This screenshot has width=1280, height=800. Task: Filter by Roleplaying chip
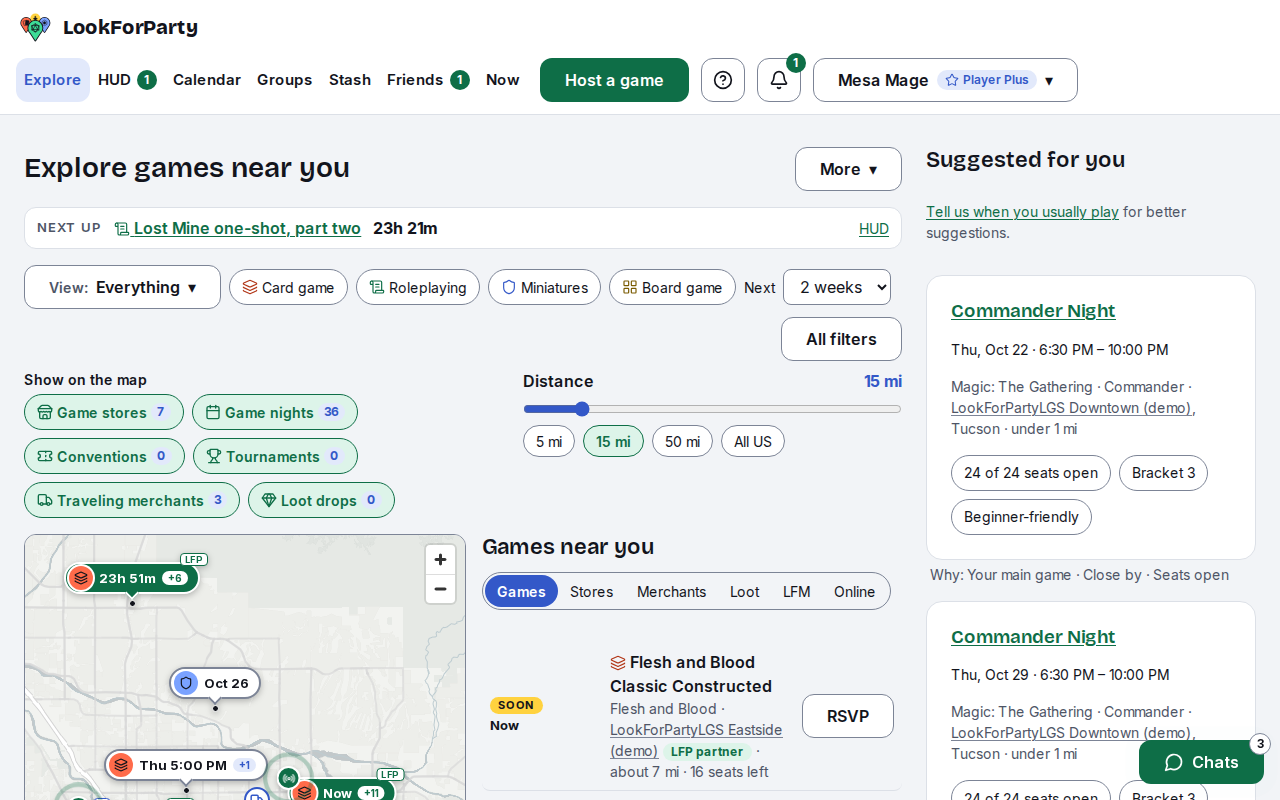(418, 287)
